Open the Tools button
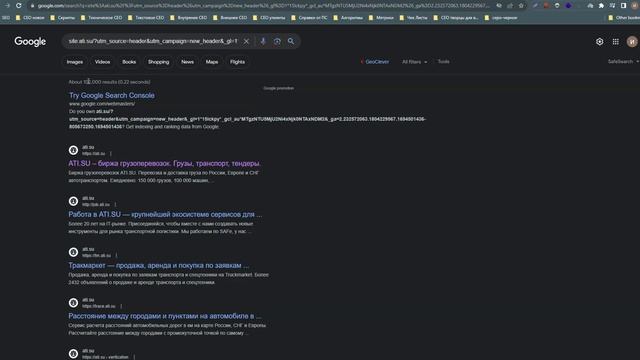The image size is (640, 360). tap(444, 62)
